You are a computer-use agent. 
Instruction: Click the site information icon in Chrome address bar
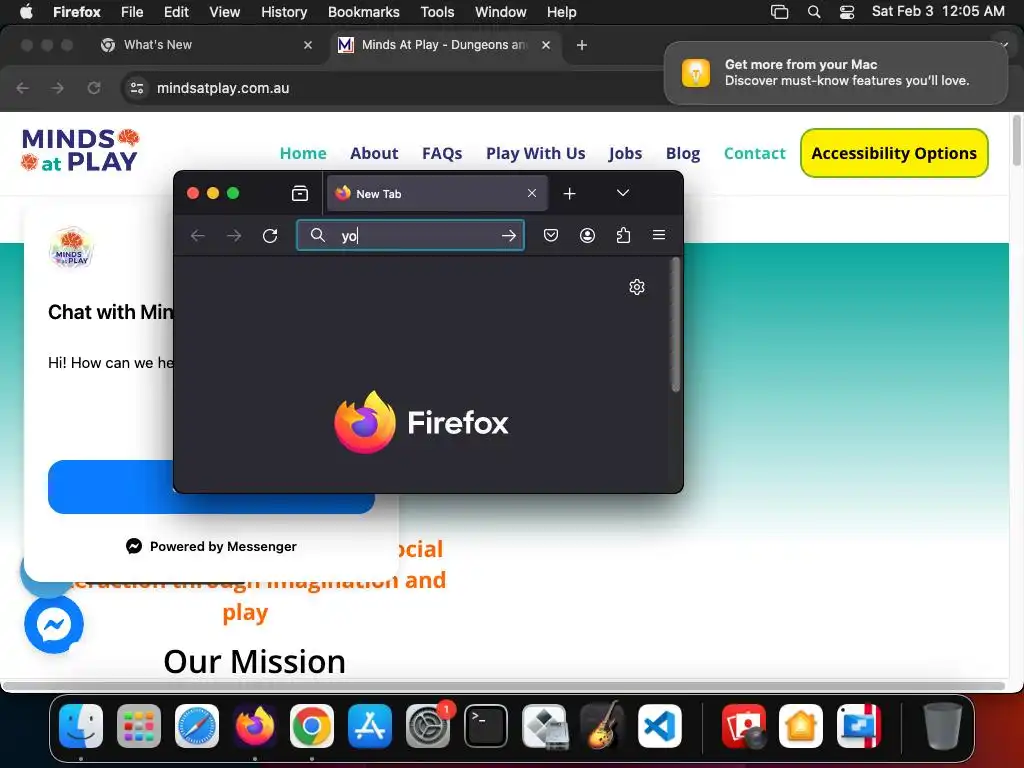pos(136,88)
